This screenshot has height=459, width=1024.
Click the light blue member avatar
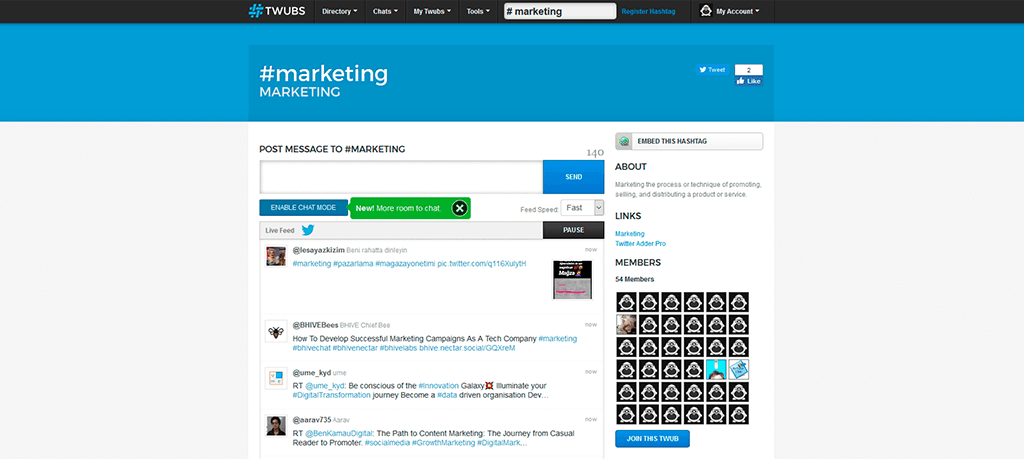pos(716,370)
